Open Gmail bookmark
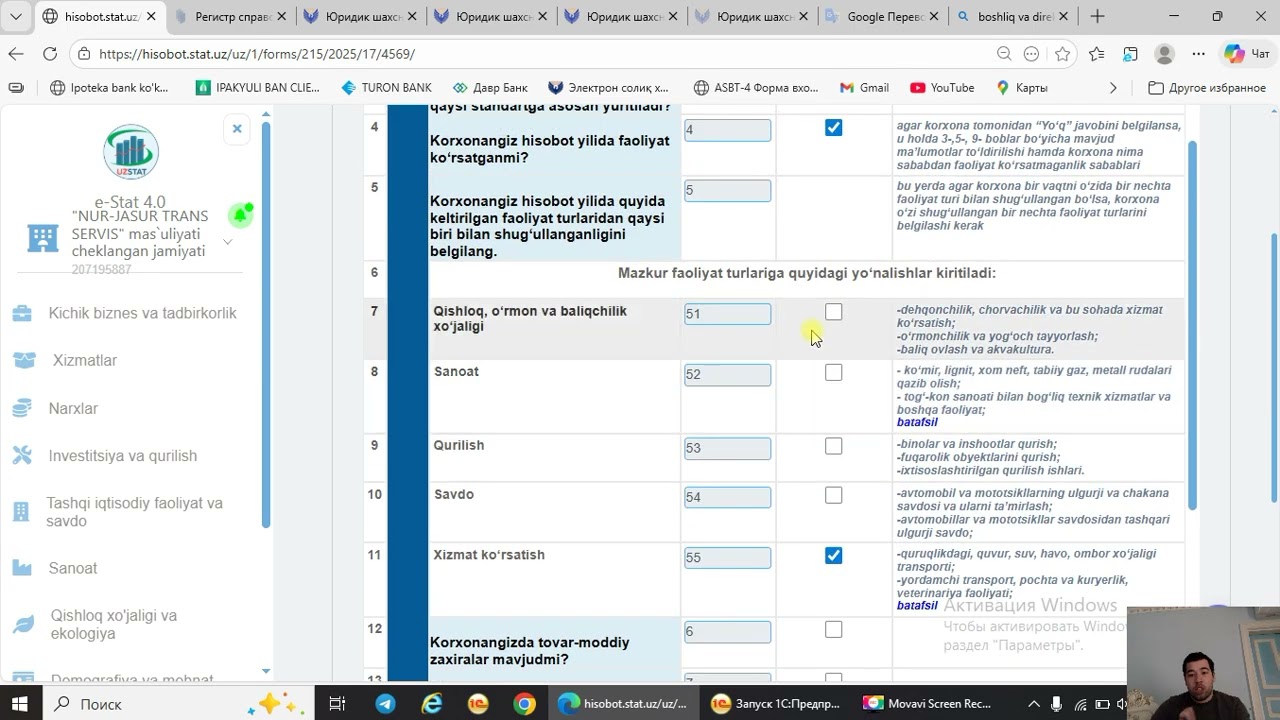 [x=864, y=88]
